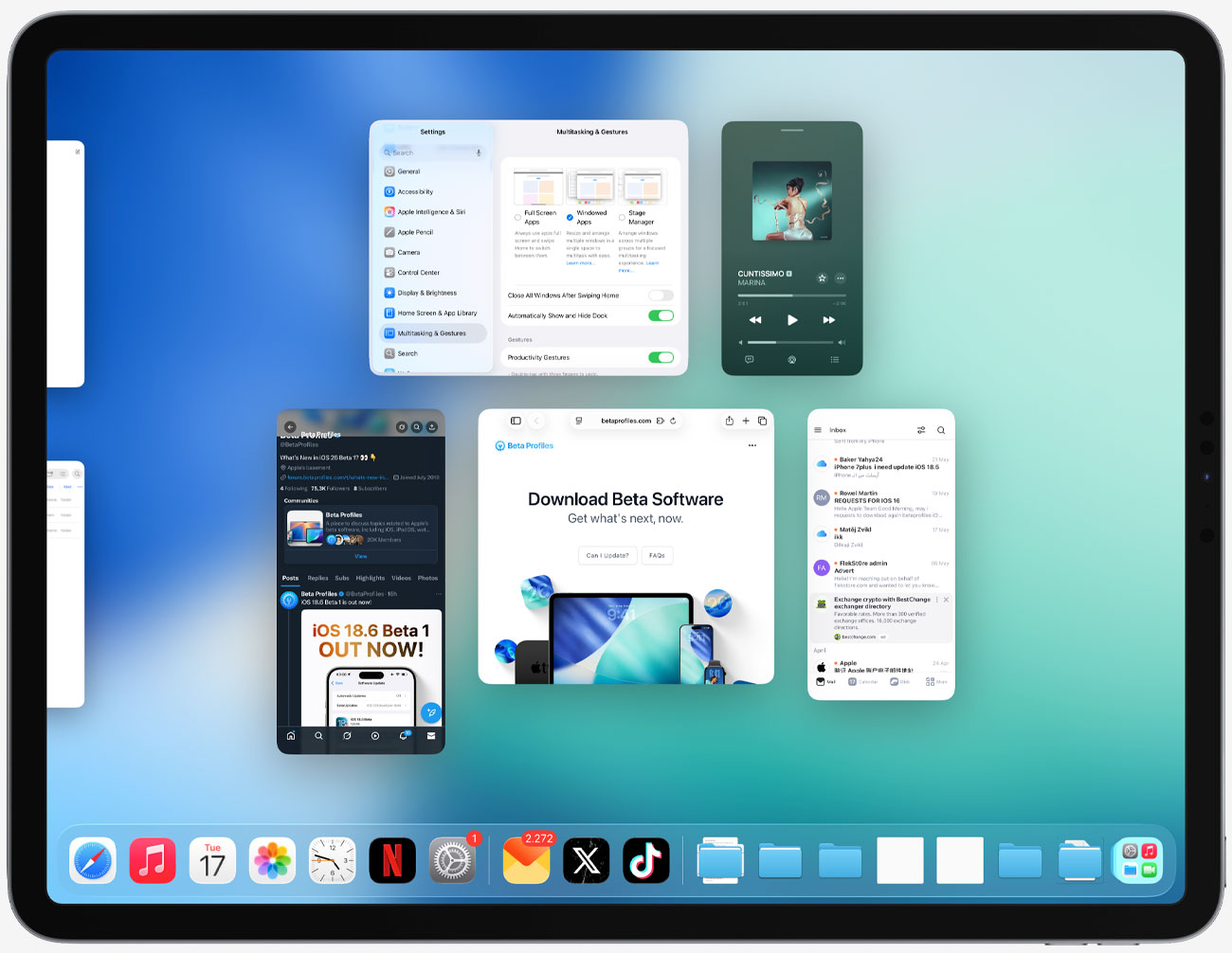This screenshot has width=1232, height=953.
Task: Click the betaprofiles.com address bar
Action: 626,421
